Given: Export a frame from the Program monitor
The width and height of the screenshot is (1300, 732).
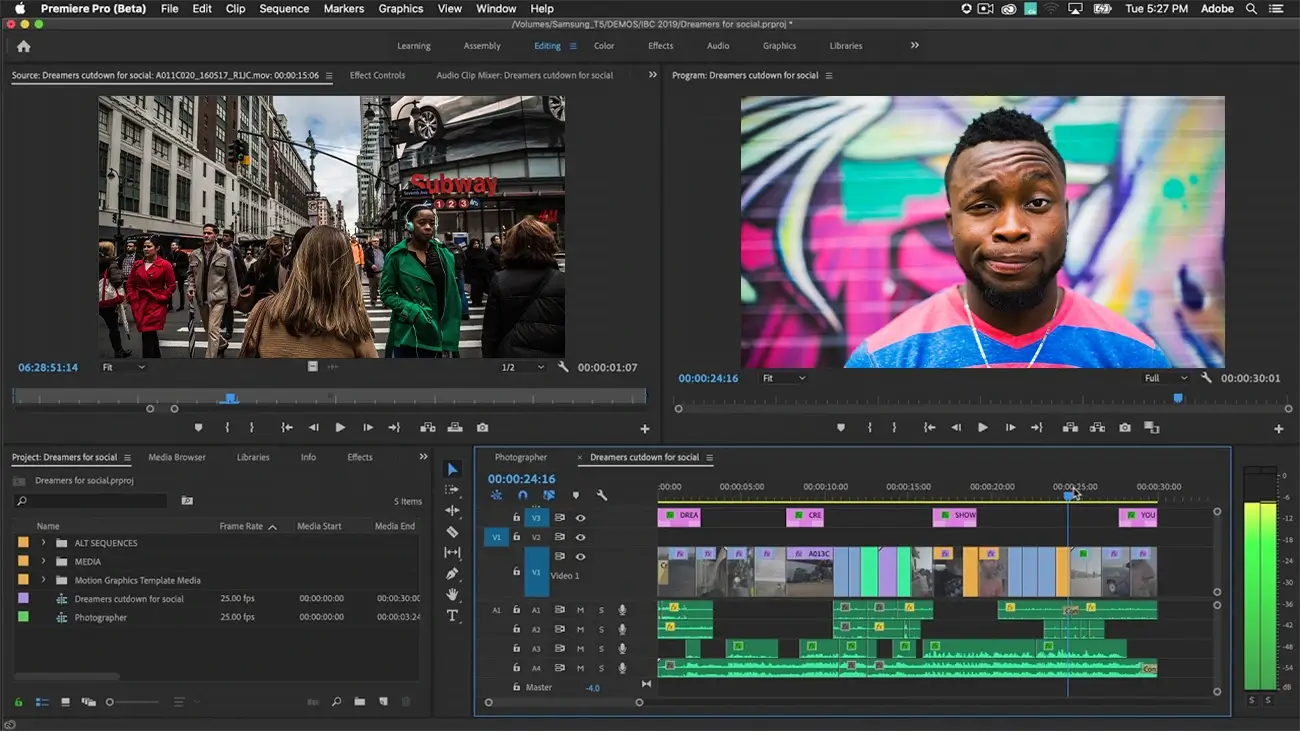Looking at the screenshot, I should pos(1124,427).
